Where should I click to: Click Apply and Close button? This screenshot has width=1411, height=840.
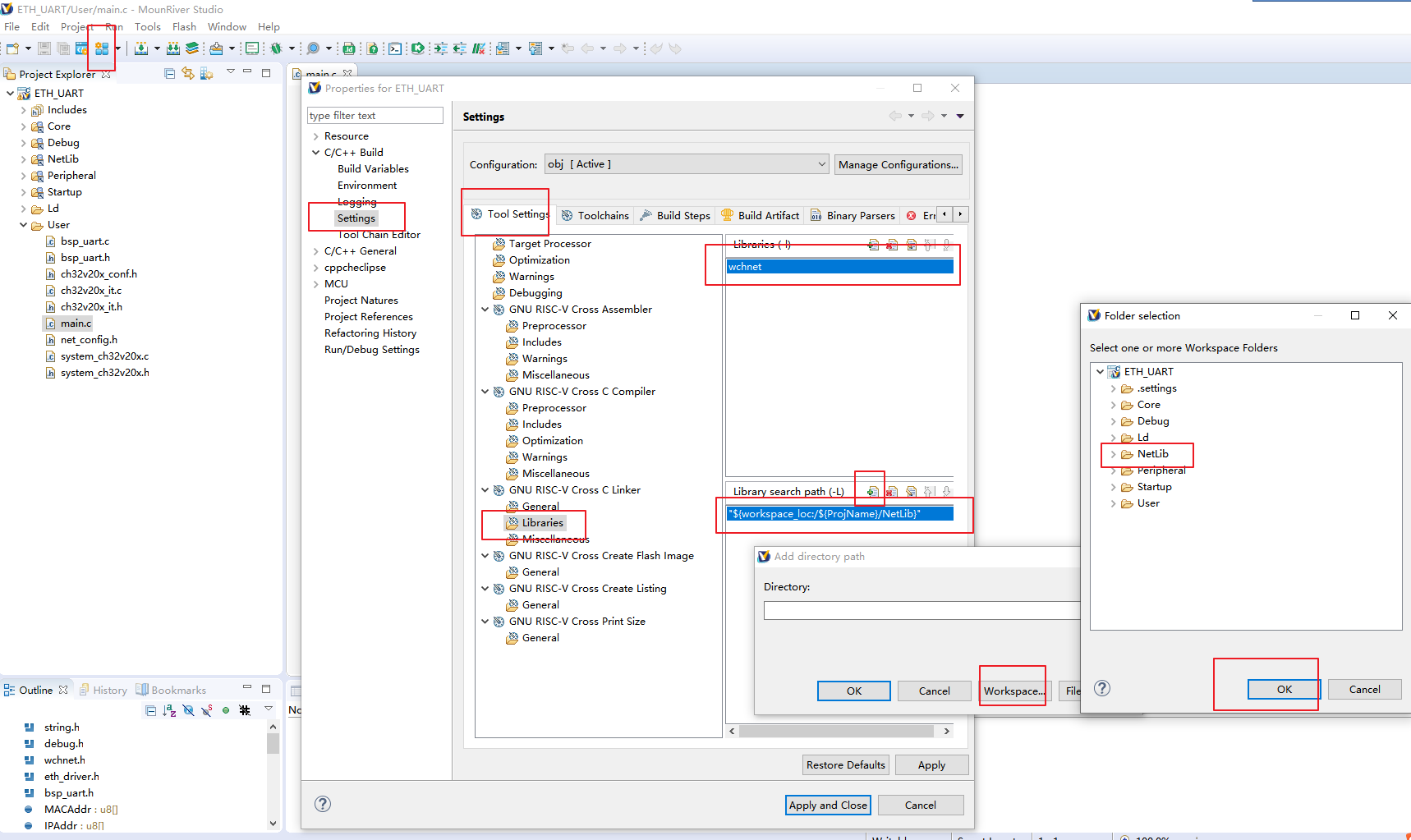click(828, 805)
